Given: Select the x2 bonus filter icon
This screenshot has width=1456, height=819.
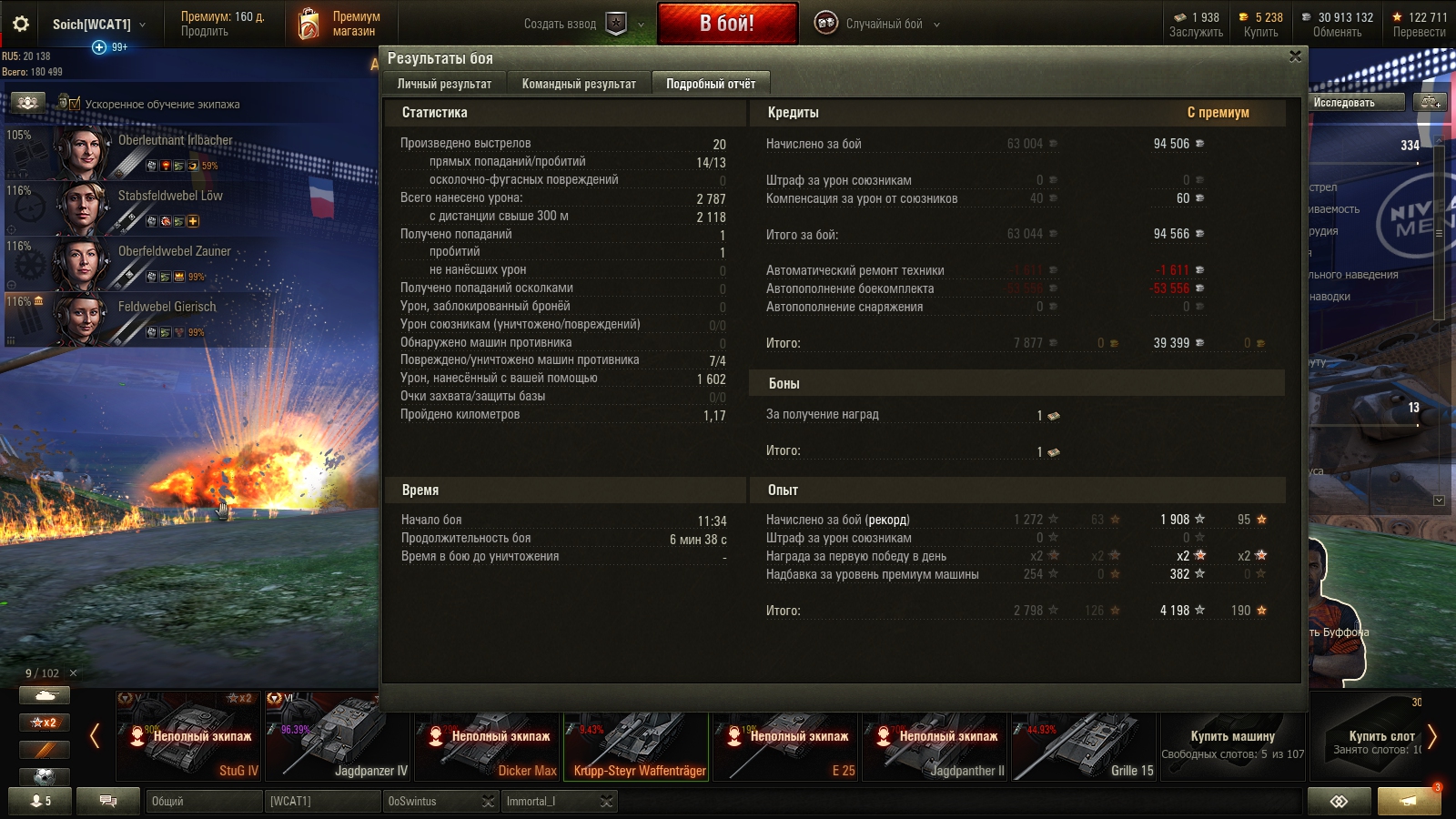Looking at the screenshot, I should coord(45,723).
